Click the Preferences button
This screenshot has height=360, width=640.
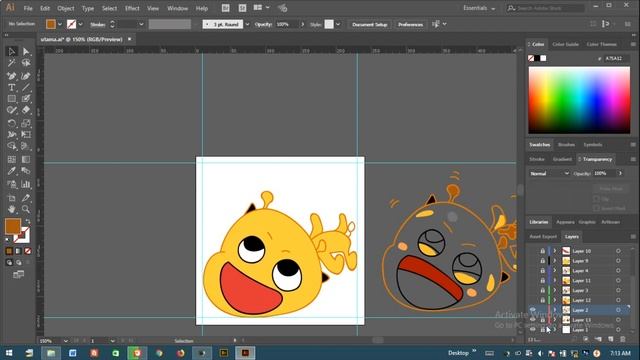[x=411, y=24]
